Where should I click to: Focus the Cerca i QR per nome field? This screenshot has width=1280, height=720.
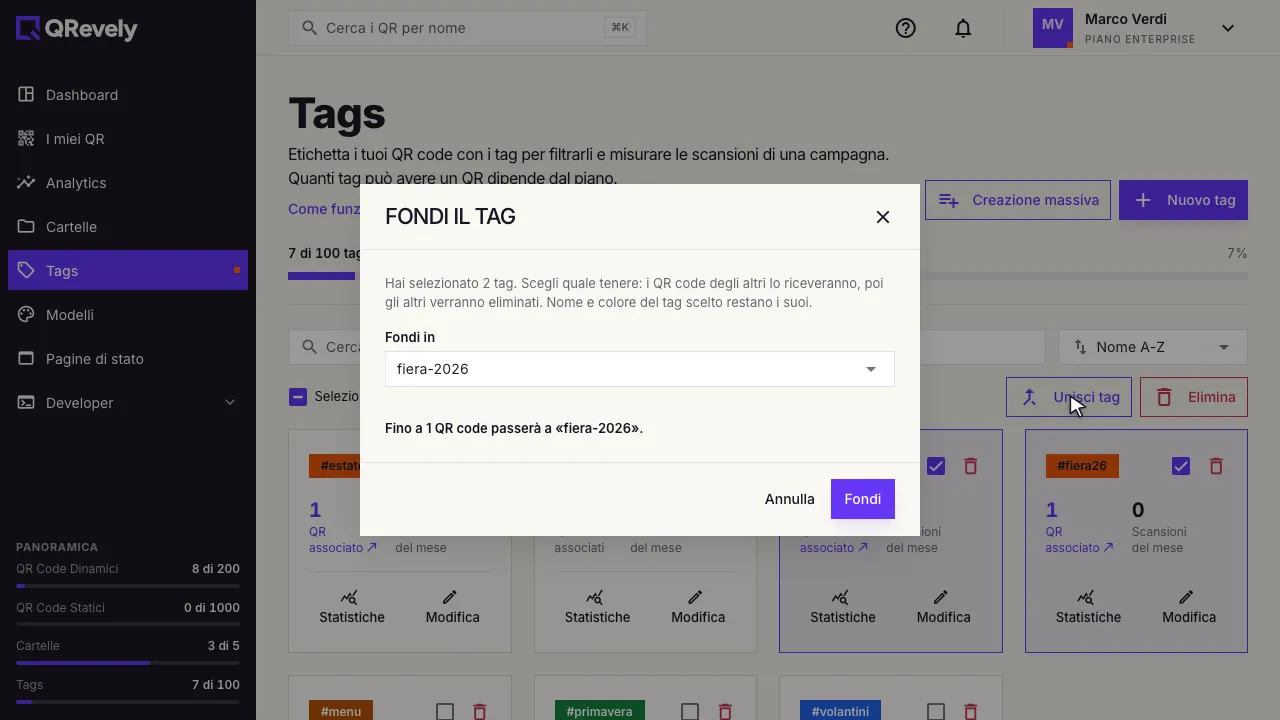click(x=468, y=28)
